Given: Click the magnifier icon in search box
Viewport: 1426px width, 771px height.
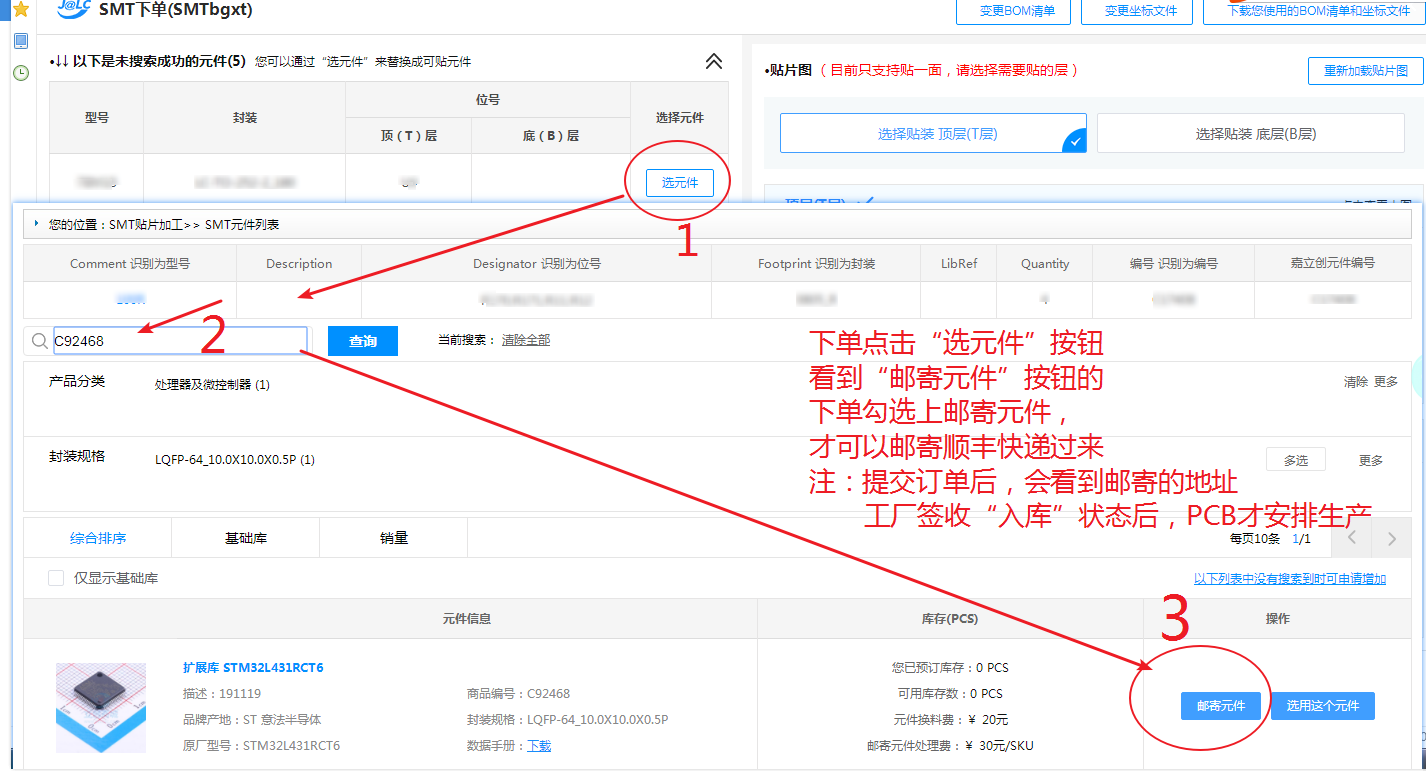Looking at the screenshot, I should pyautogui.click(x=40, y=341).
